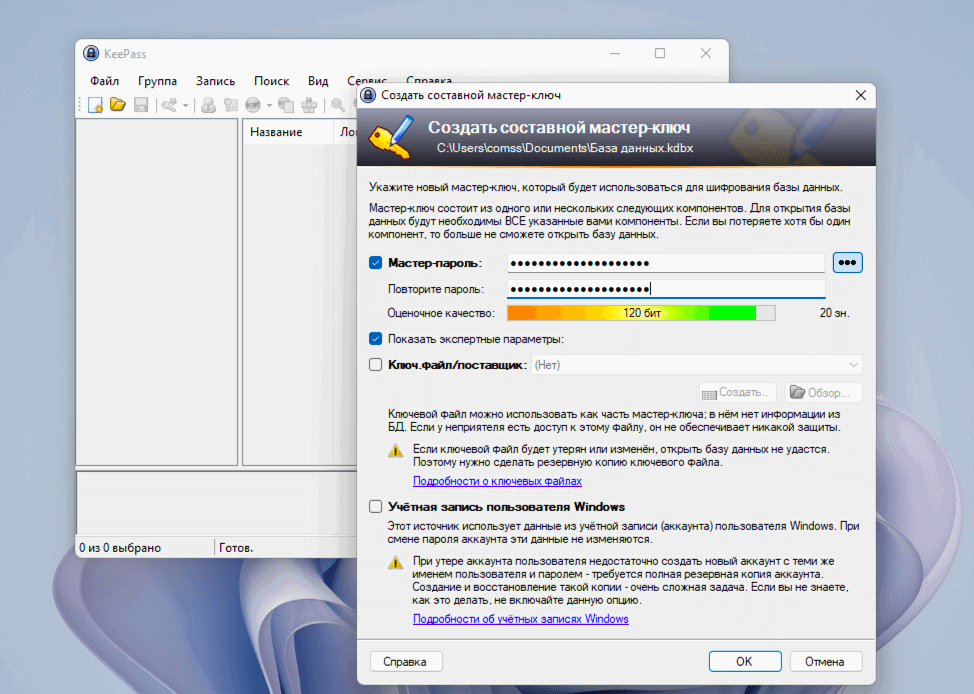Click into the Мастер-пароль input field
Viewport: 974px width, 694px height.
(666, 263)
